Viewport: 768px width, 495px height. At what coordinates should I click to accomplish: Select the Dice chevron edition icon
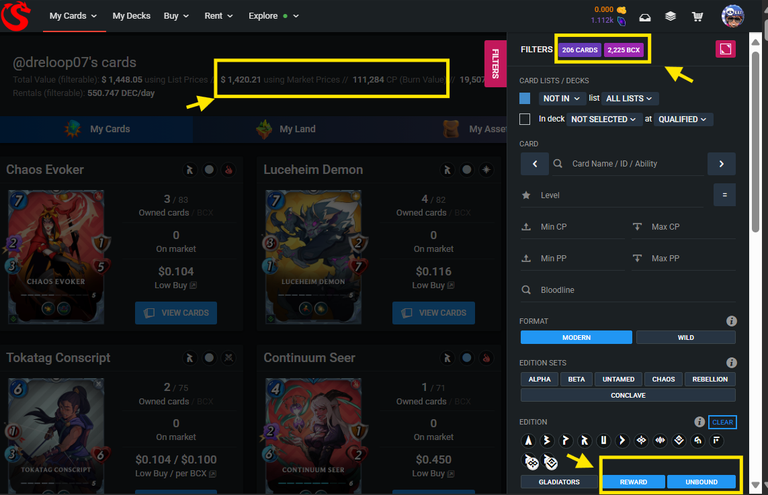click(622, 440)
